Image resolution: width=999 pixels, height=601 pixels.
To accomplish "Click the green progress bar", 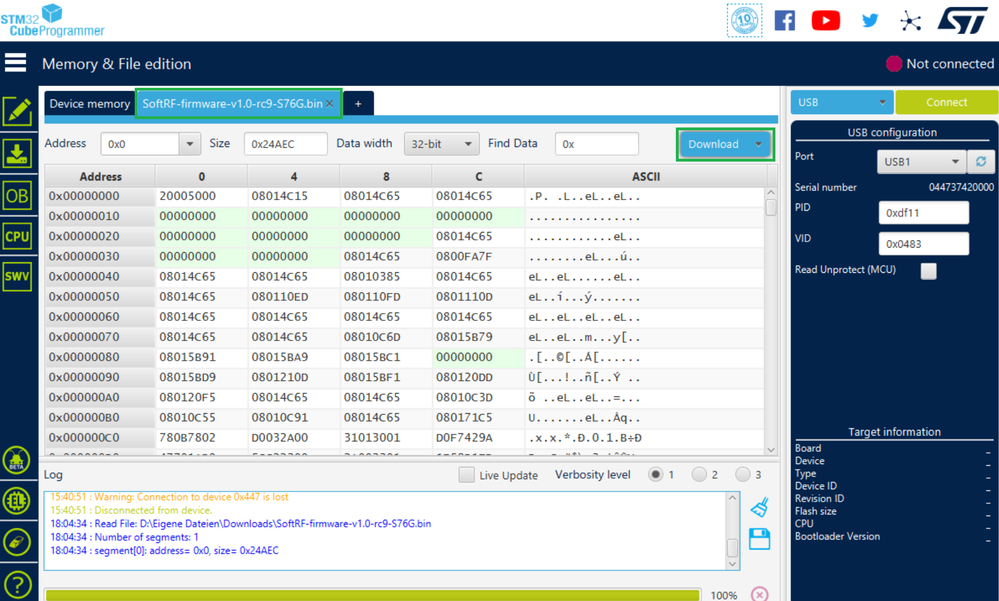I will [373, 595].
